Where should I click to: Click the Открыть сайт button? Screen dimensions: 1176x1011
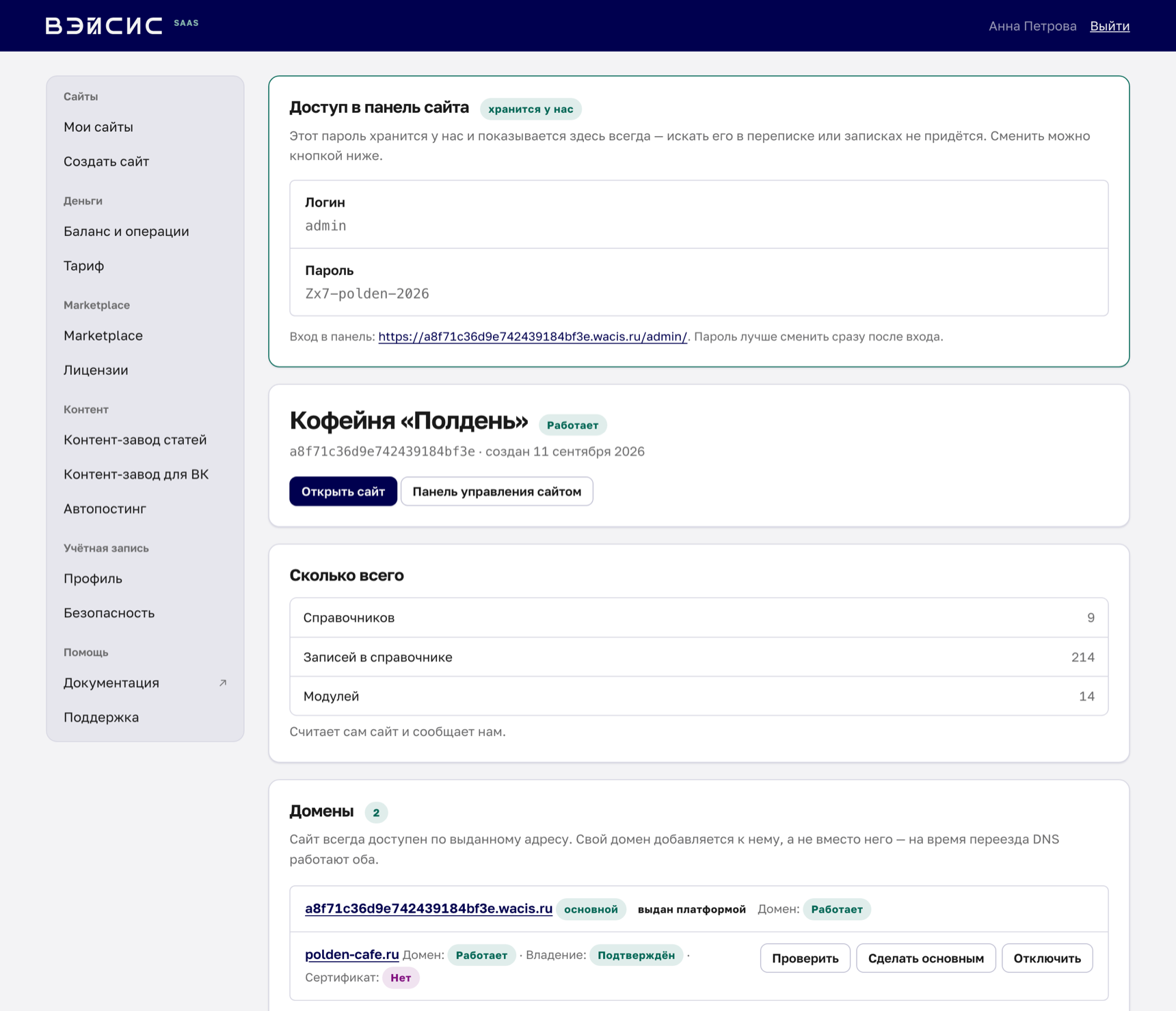point(343,491)
